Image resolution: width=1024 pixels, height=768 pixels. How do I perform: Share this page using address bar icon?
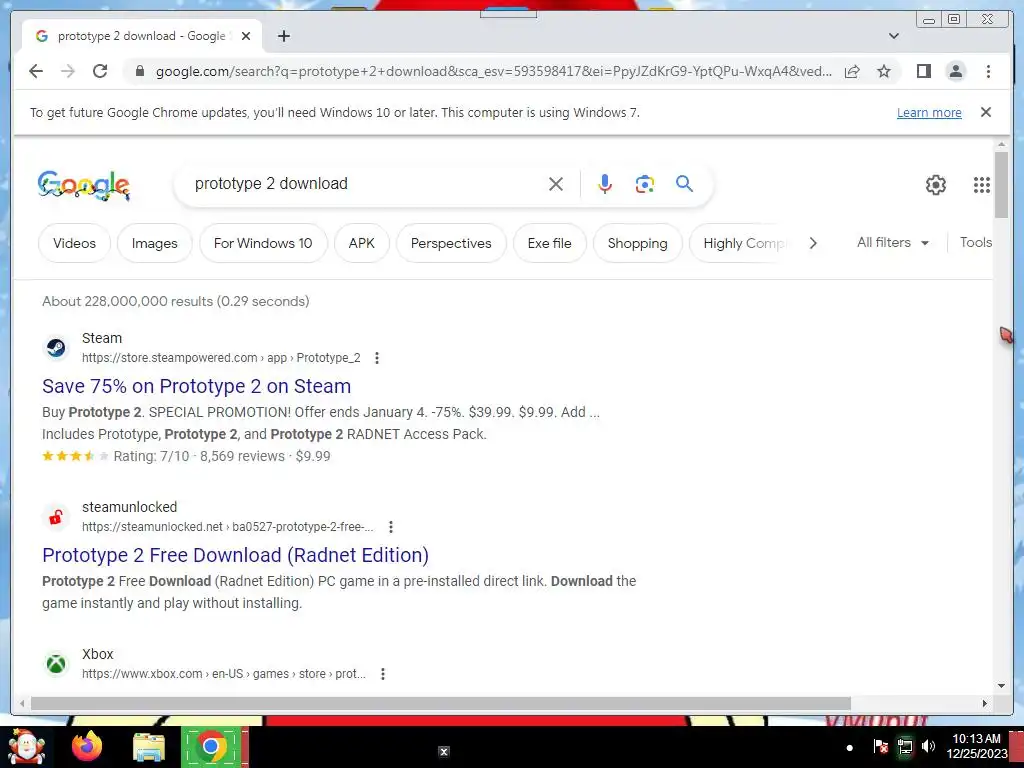pyautogui.click(x=852, y=71)
